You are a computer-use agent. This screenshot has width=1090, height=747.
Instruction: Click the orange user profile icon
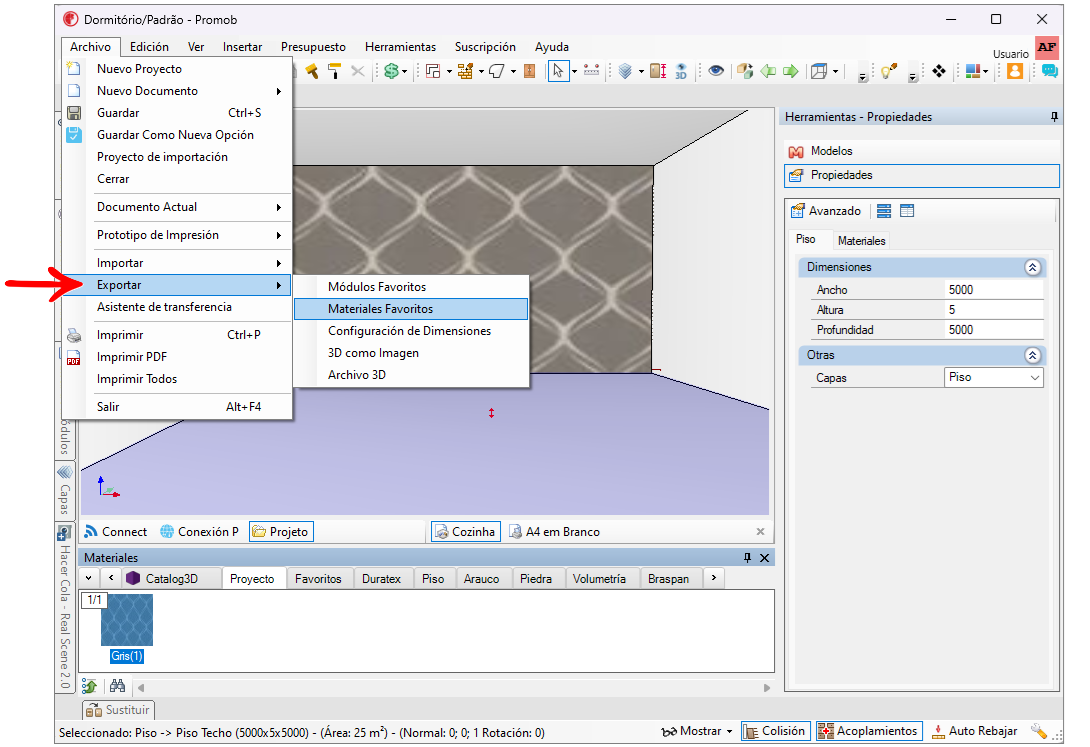(1015, 71)
